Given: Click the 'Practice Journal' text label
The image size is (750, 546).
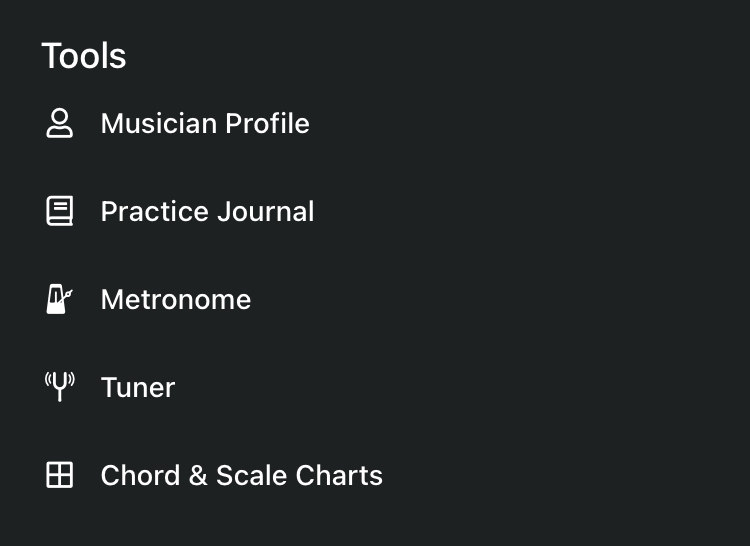Looking at the screenshot, I should pos(207,211).
